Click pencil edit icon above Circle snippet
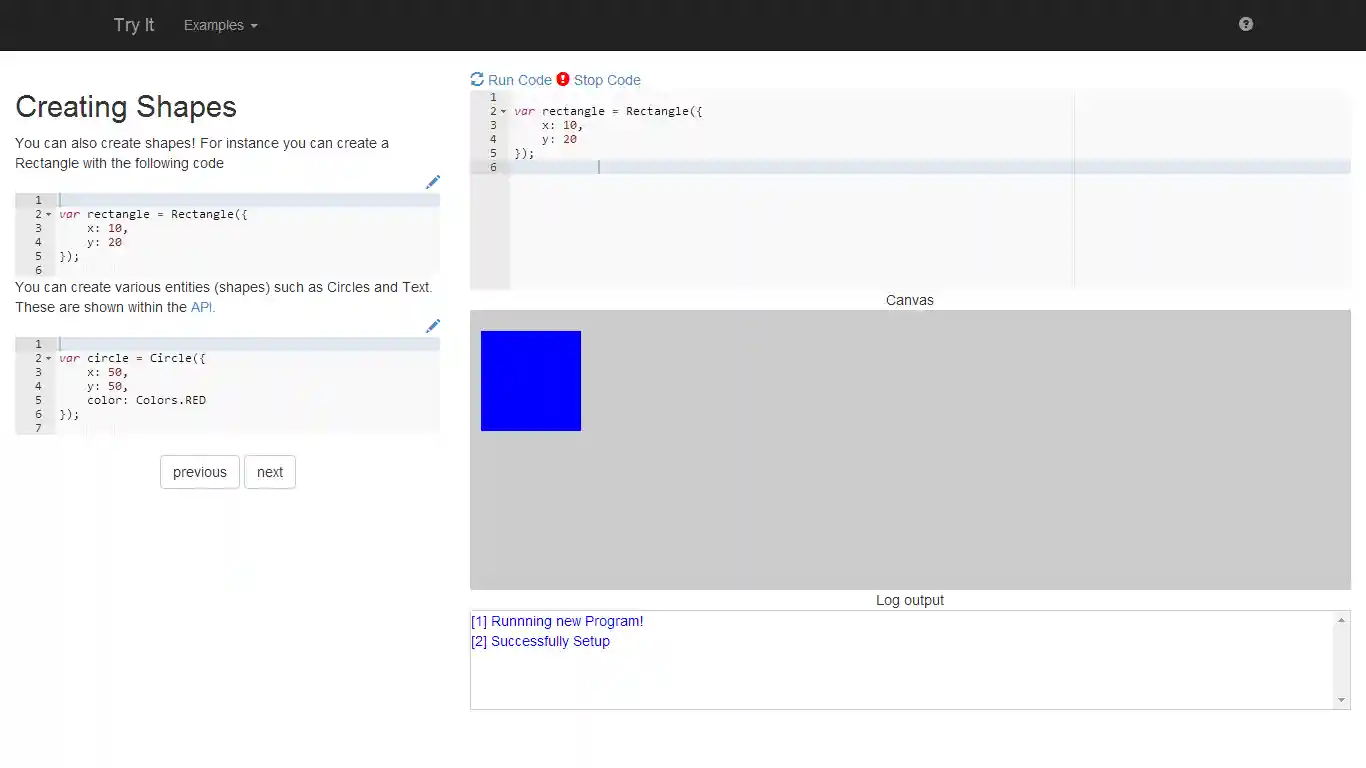1366x768 pixels. [432, 326]
